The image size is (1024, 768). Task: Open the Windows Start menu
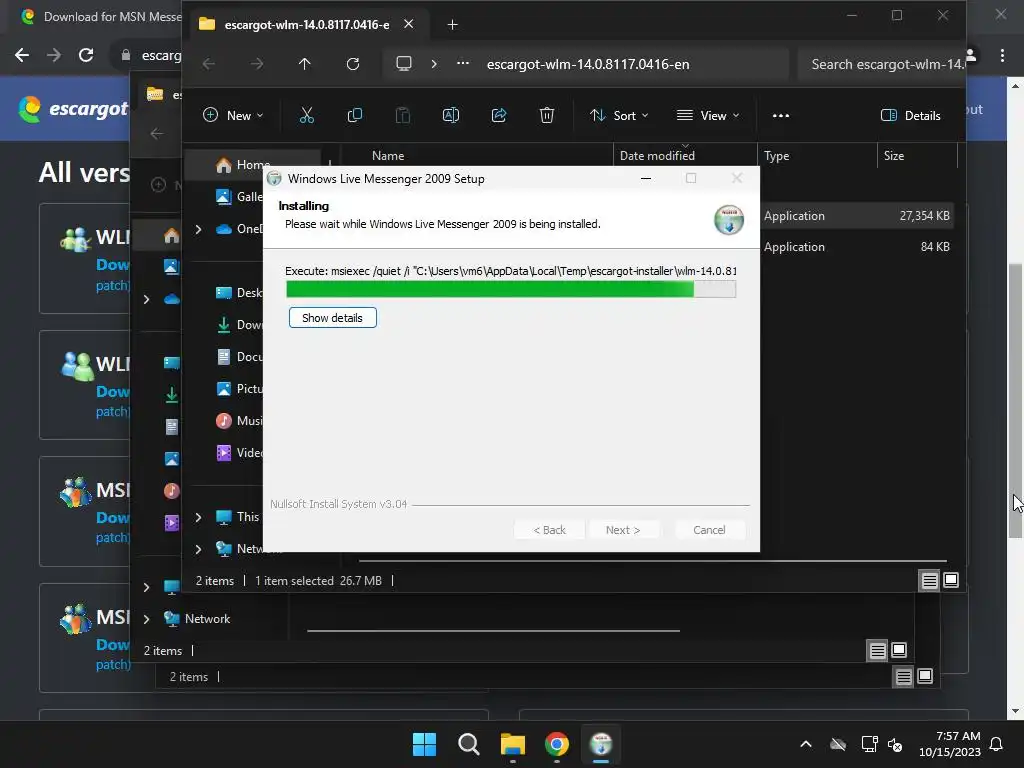[x=424, y=744]
